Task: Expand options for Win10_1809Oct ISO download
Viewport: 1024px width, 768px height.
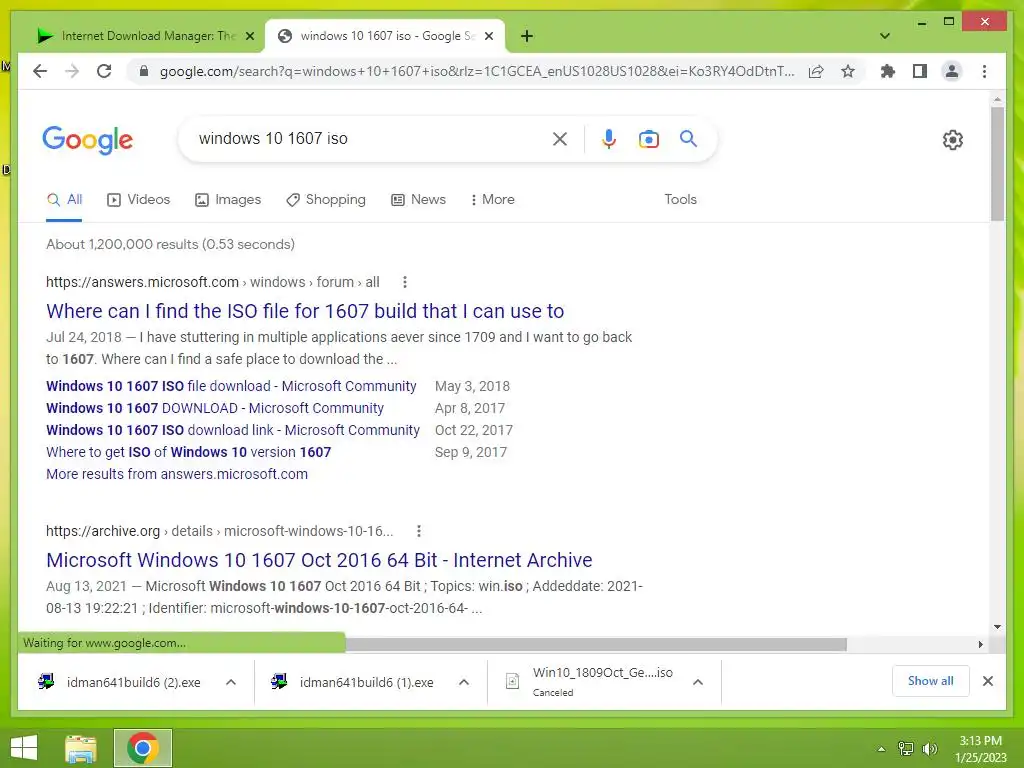Action: click(697, 682)
